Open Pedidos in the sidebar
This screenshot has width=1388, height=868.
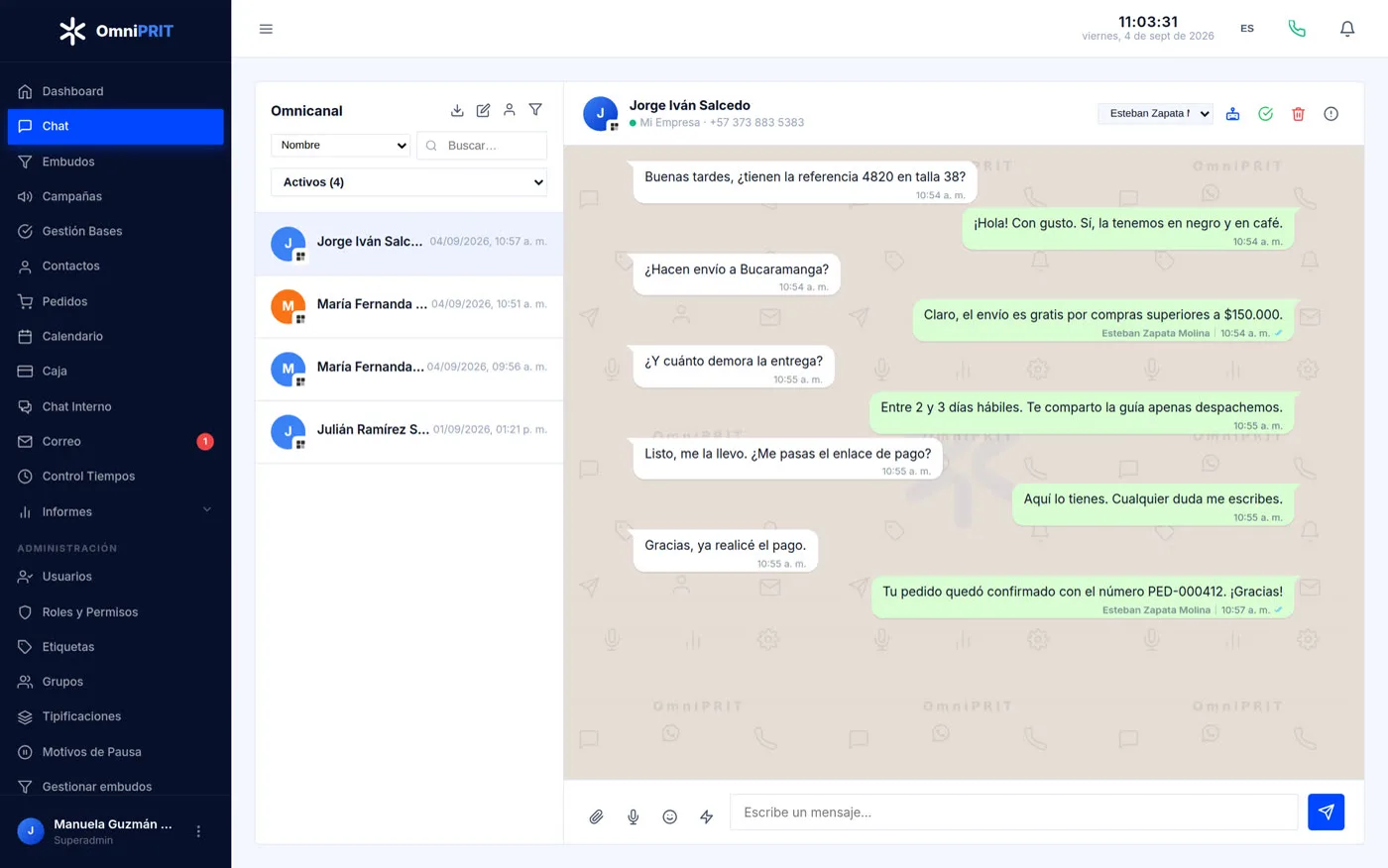pos(115,301)
